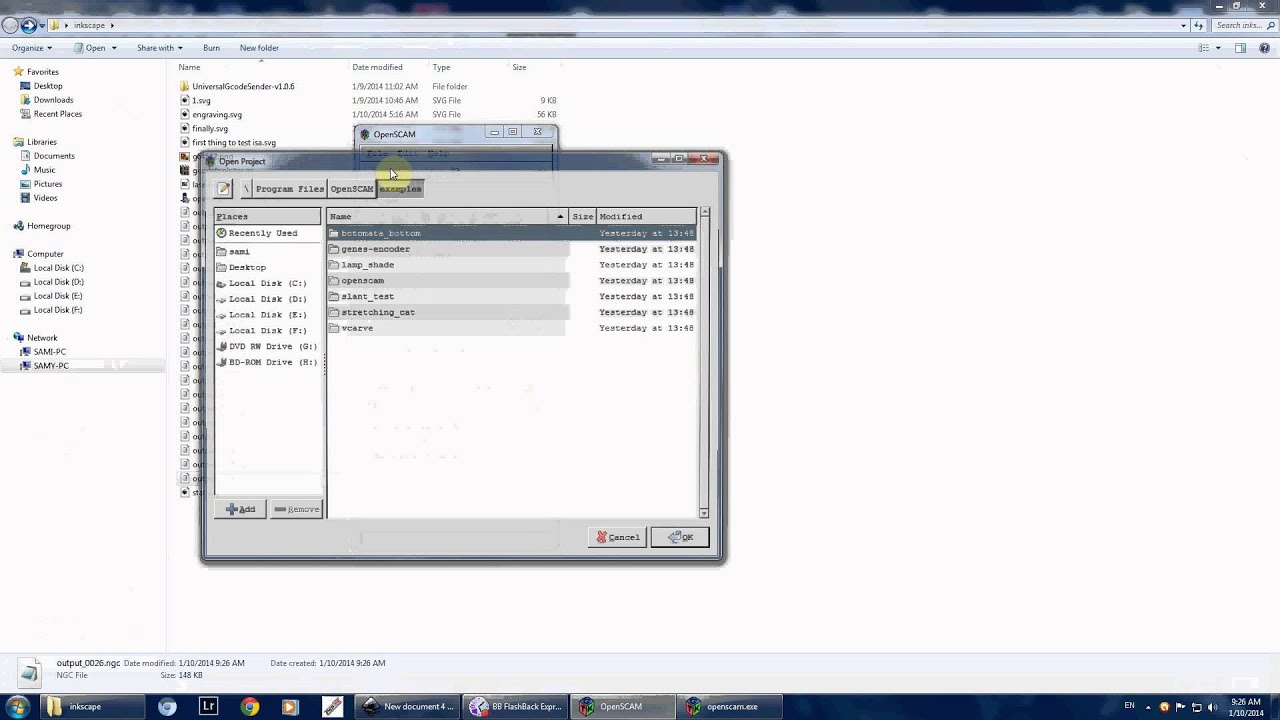
Task: Open the Windows Start menu
Action: pyautogui.click(x=17, y=706)
